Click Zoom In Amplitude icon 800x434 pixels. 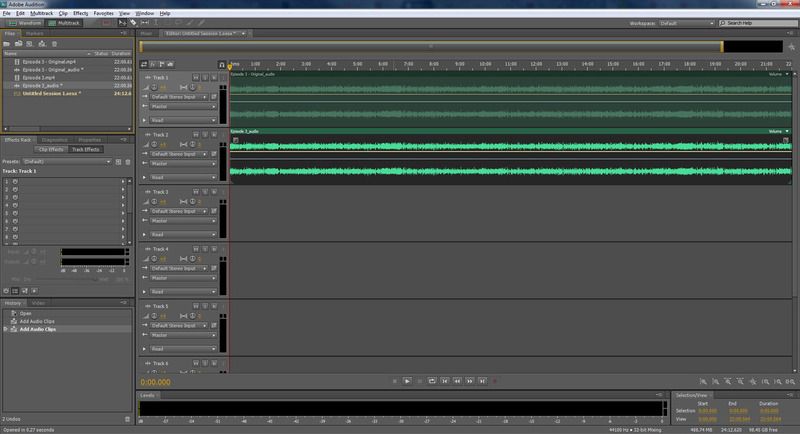[703, 381]
